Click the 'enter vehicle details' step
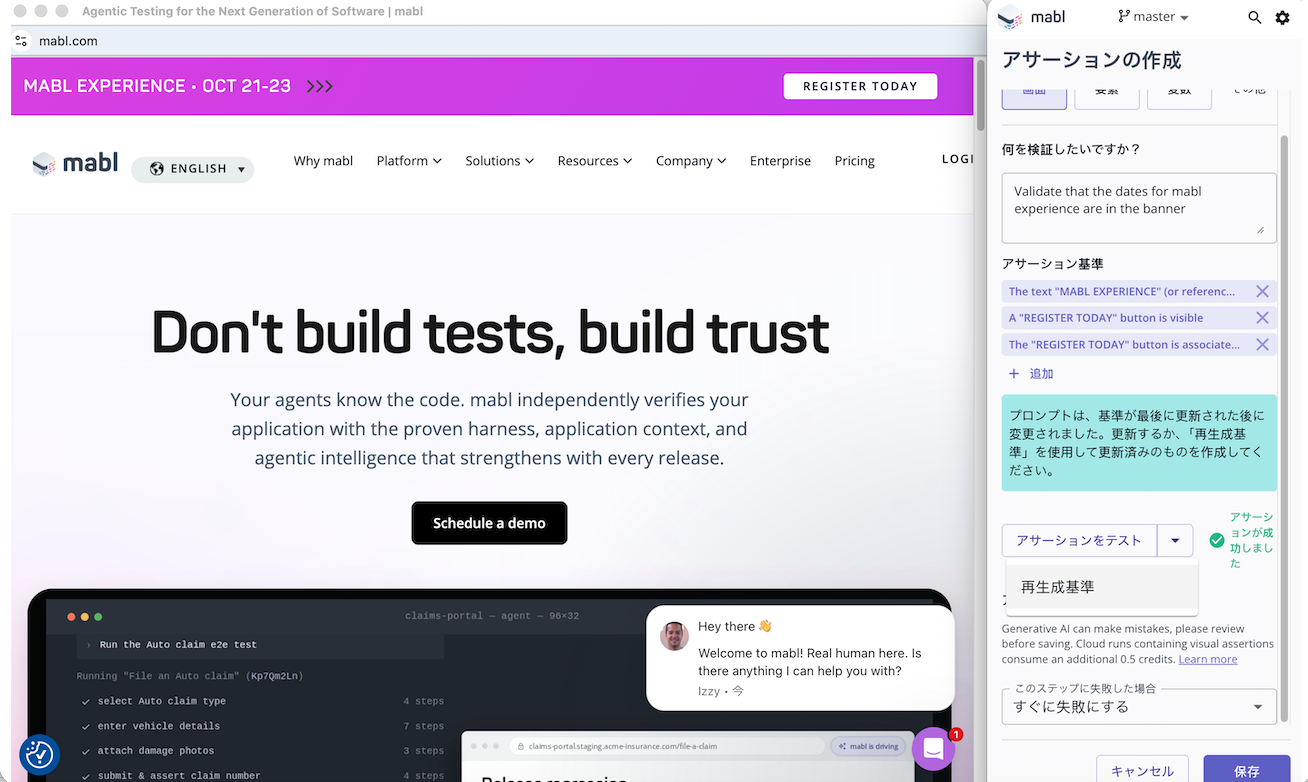The image size is (1308, 782). click(158, 726)
